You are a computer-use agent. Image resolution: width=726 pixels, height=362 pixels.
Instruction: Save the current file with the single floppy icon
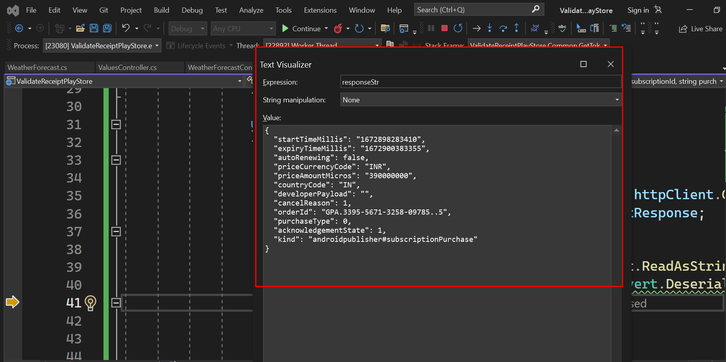[x=94, y=29]
